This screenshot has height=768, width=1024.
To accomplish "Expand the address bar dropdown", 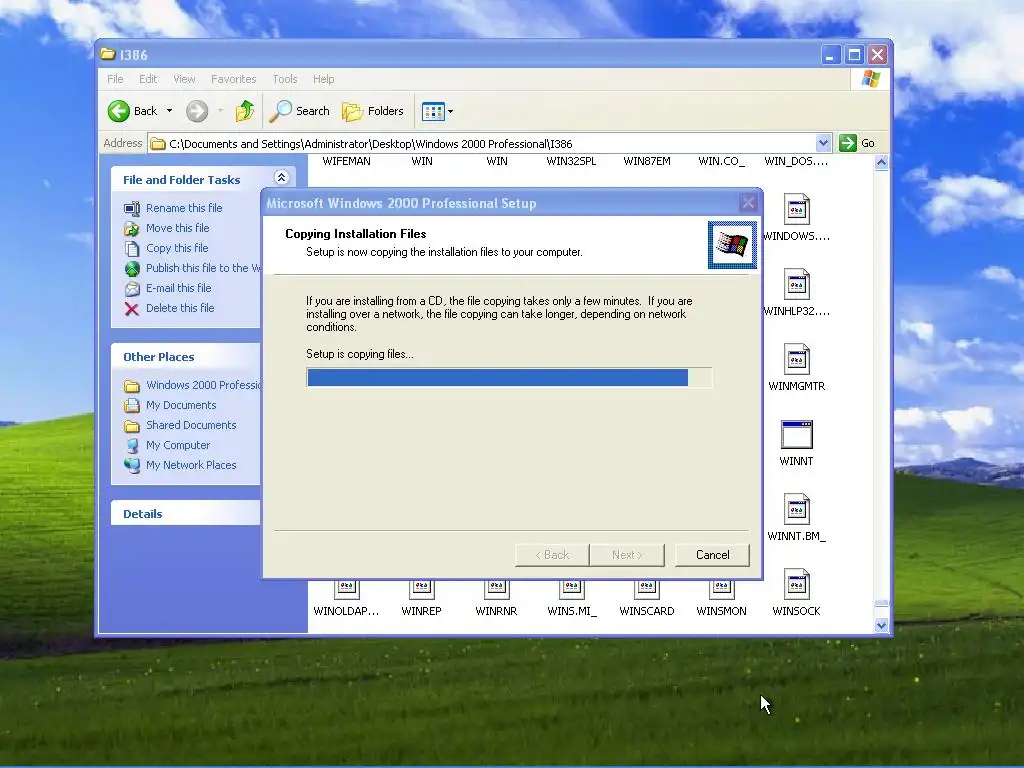I will click(x=823, y=143).
